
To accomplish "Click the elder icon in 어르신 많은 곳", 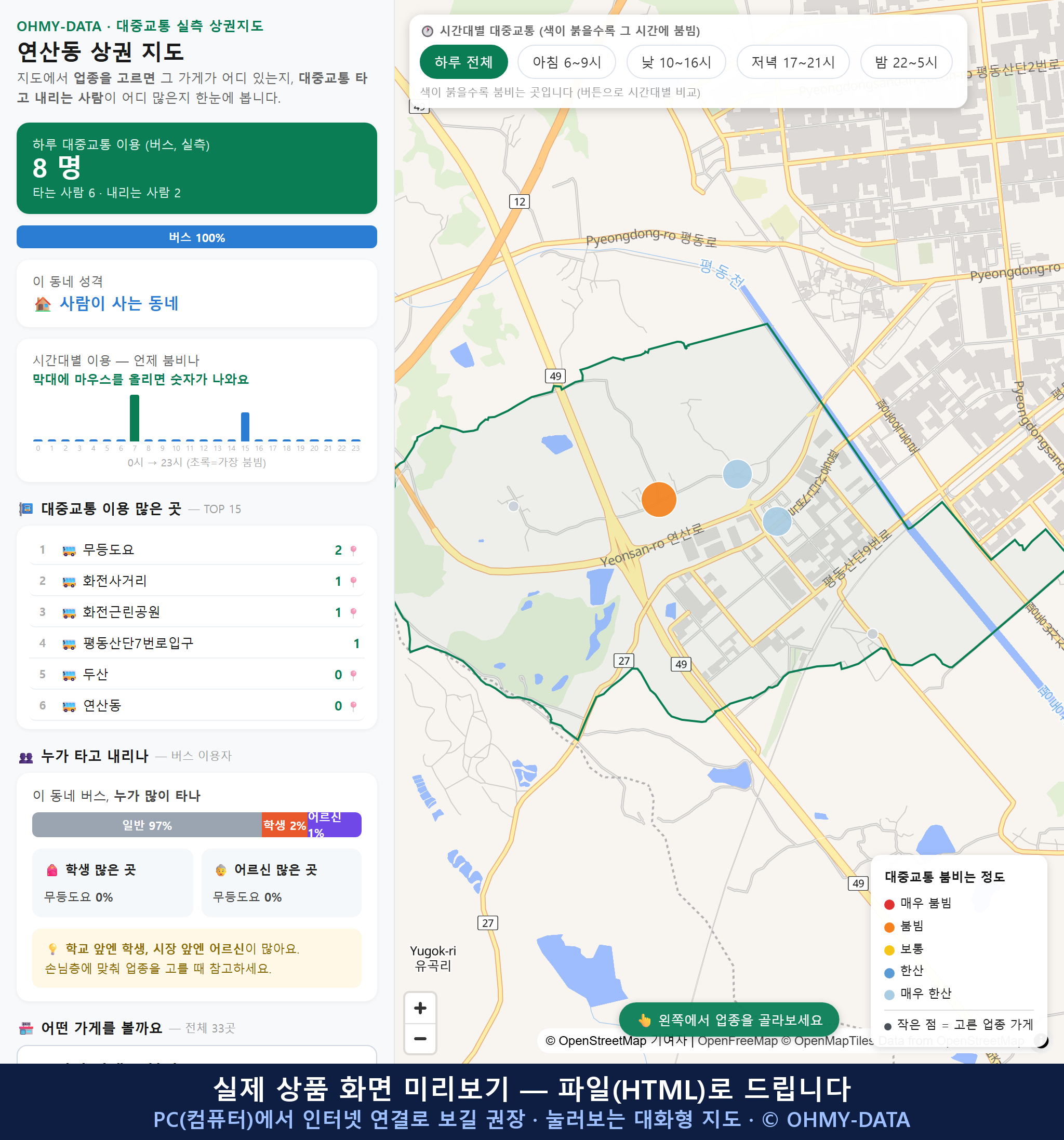I will point(221,870).
